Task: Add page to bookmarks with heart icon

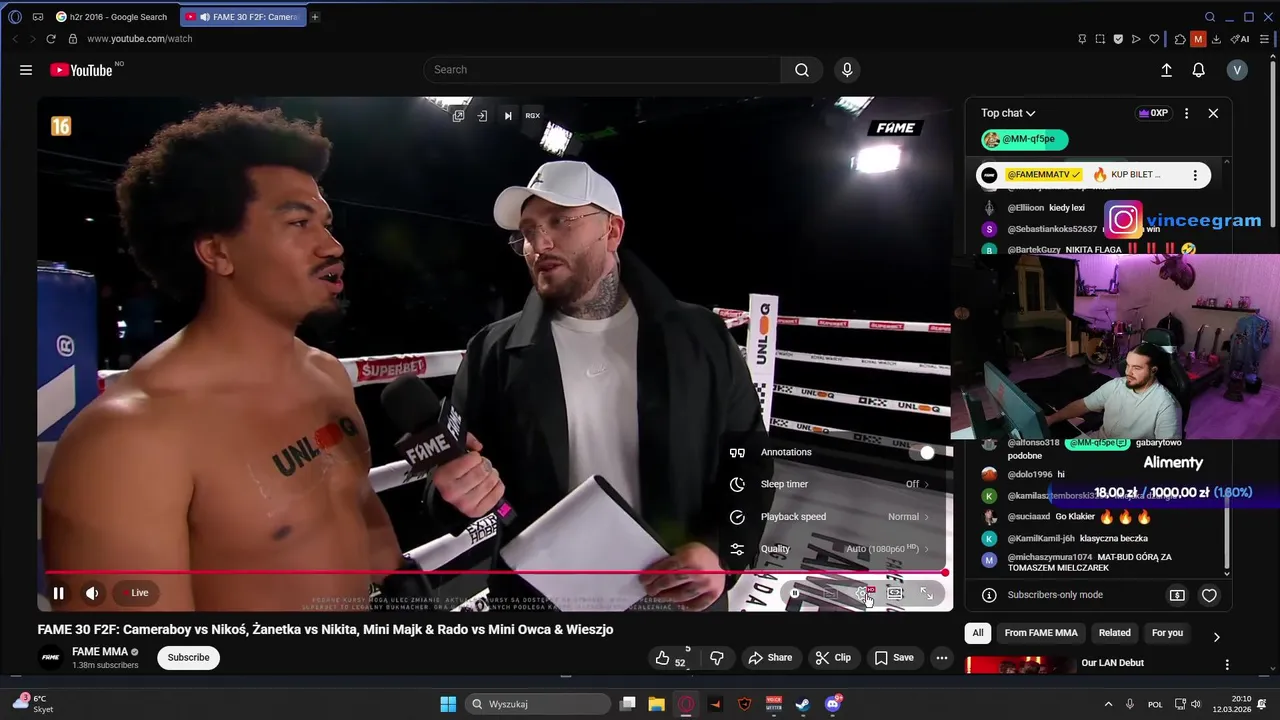Action: tap(1154, 39)
